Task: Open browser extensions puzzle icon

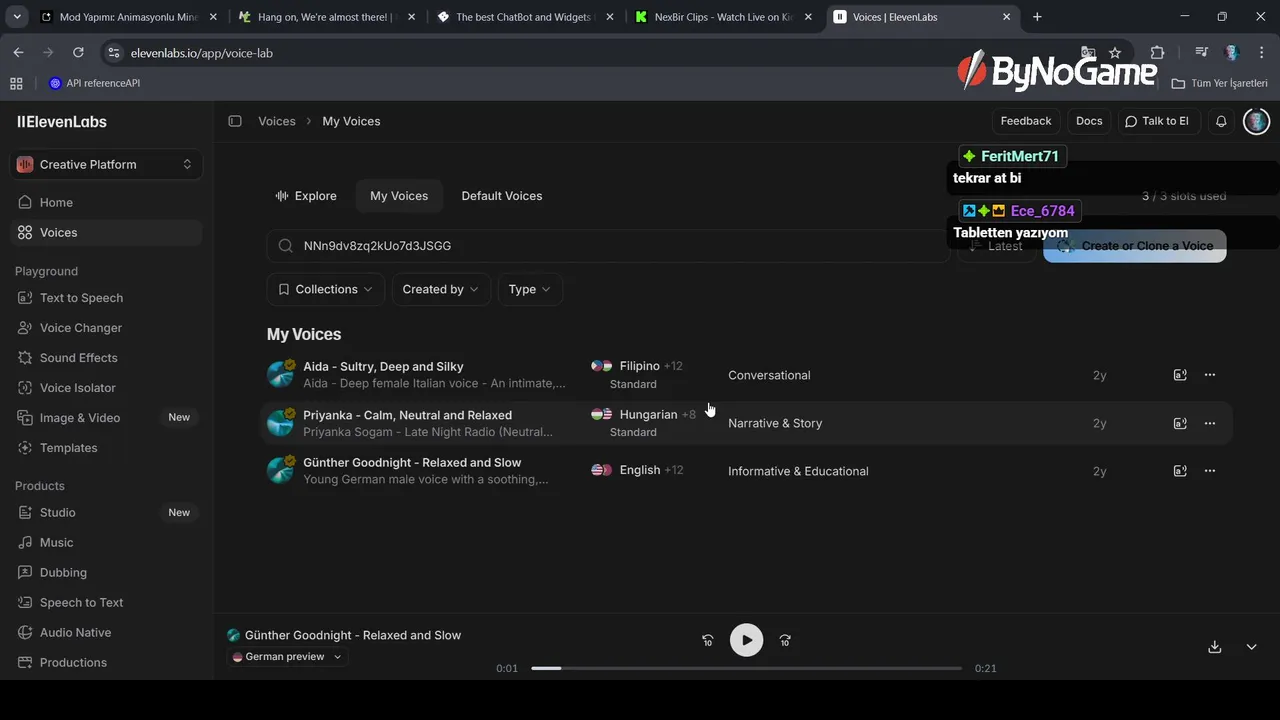Action: click(1158, 53)
